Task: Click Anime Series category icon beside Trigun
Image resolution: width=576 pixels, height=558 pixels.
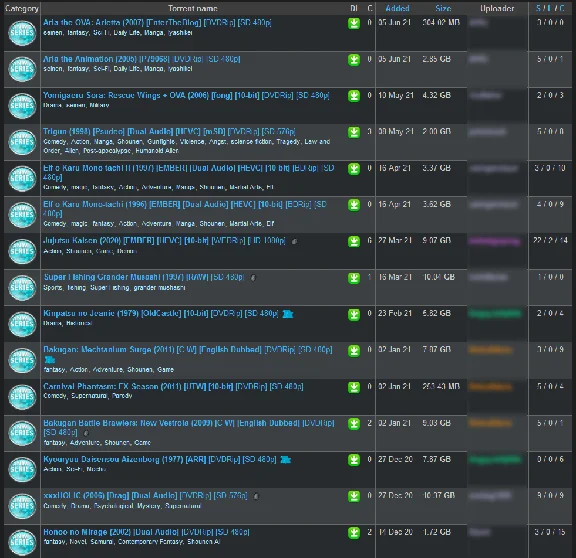Action: (22, 142)
